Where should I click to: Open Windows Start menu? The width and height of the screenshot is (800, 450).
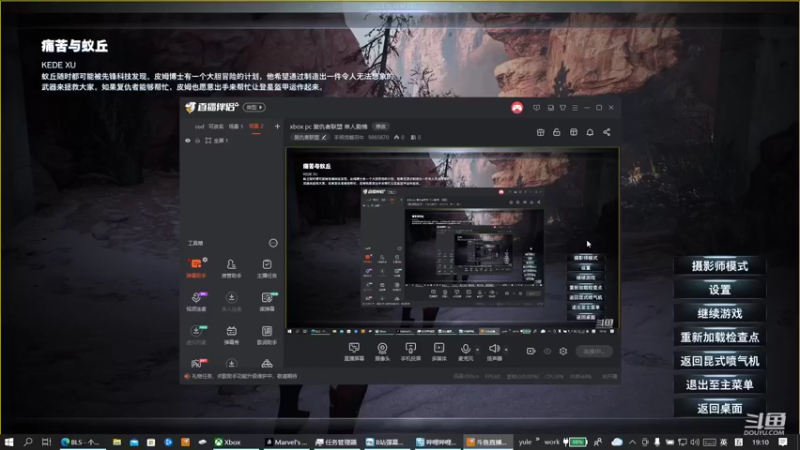pyautogui.click(x=9, y=442)
